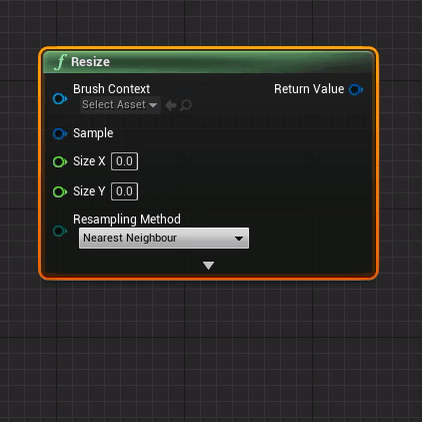Viewport: 422px width, 422px height.
Task: Click the Return Value output pin
Action: tap(356, 90)
